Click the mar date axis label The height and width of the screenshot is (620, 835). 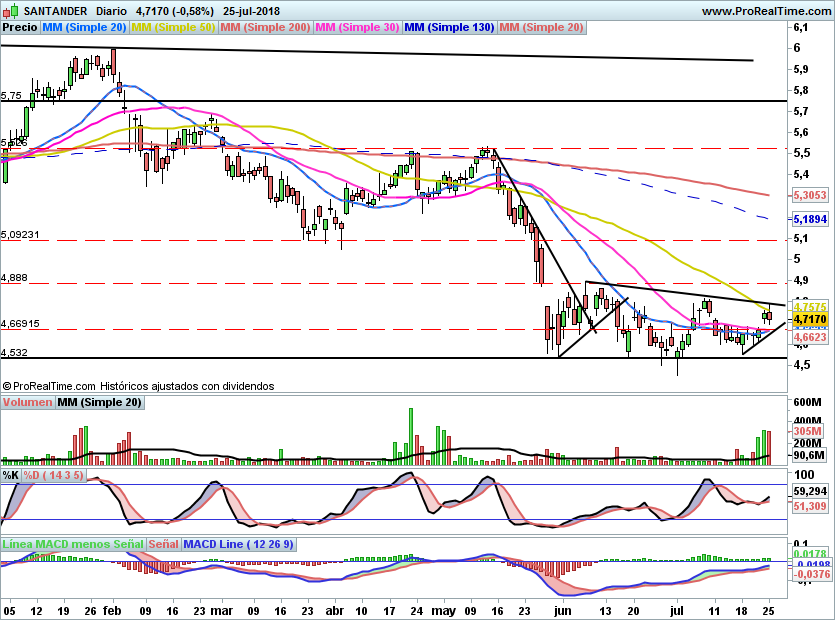point(221,610)
